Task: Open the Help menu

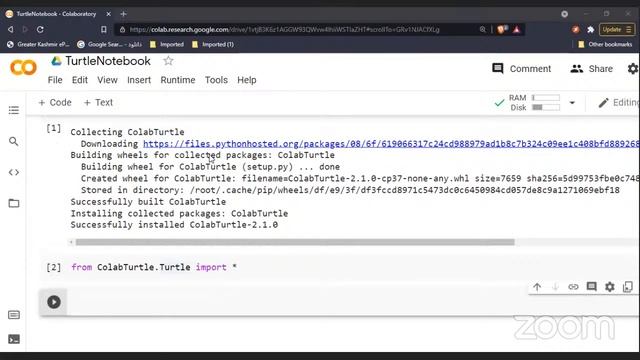Action: point(247,80)
